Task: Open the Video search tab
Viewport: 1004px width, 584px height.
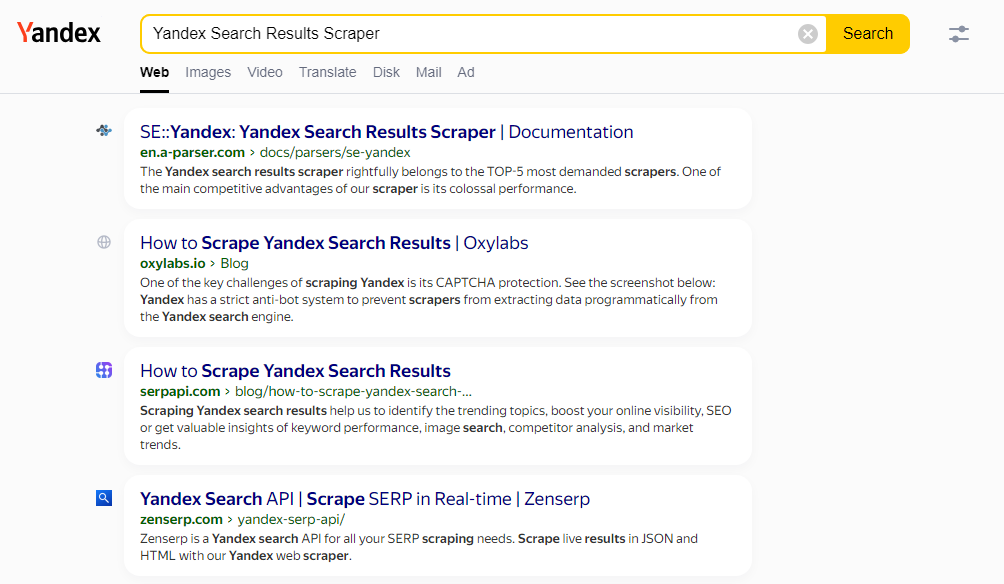Action: pos(264,72)
